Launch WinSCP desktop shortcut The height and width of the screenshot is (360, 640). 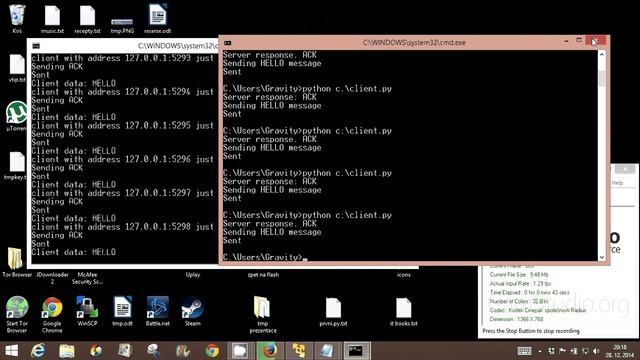(87, 311)
